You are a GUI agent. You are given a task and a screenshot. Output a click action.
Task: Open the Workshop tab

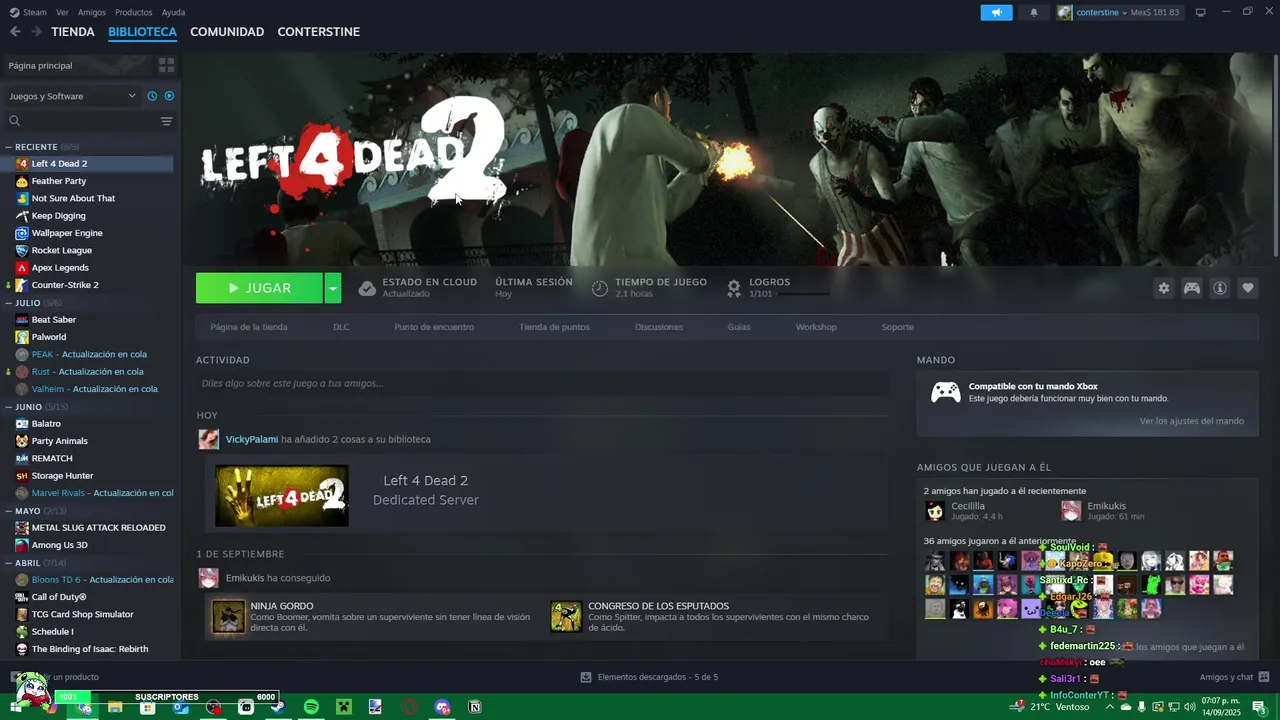point(816,327)
